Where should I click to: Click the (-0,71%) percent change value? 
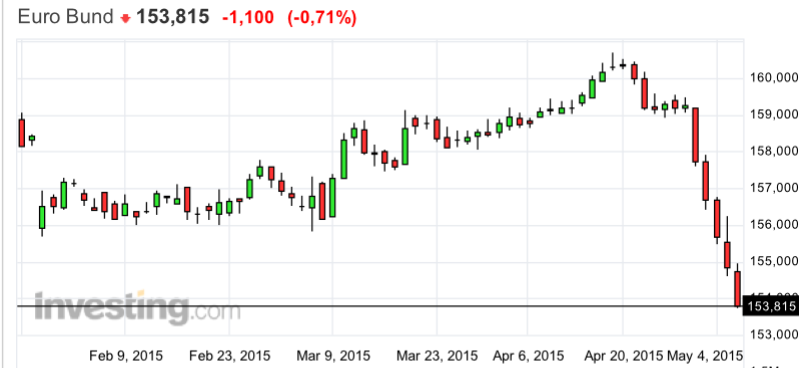(x=322, y=18)
